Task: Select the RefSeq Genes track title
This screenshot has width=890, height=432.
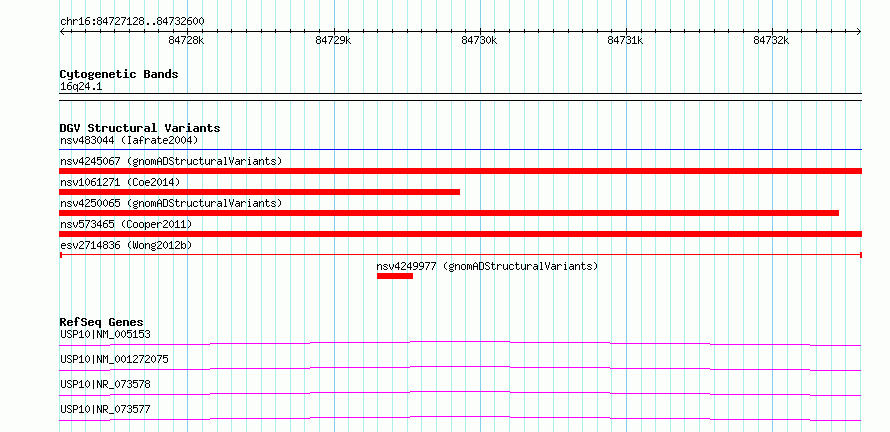Action: click(x=102, y=322)
